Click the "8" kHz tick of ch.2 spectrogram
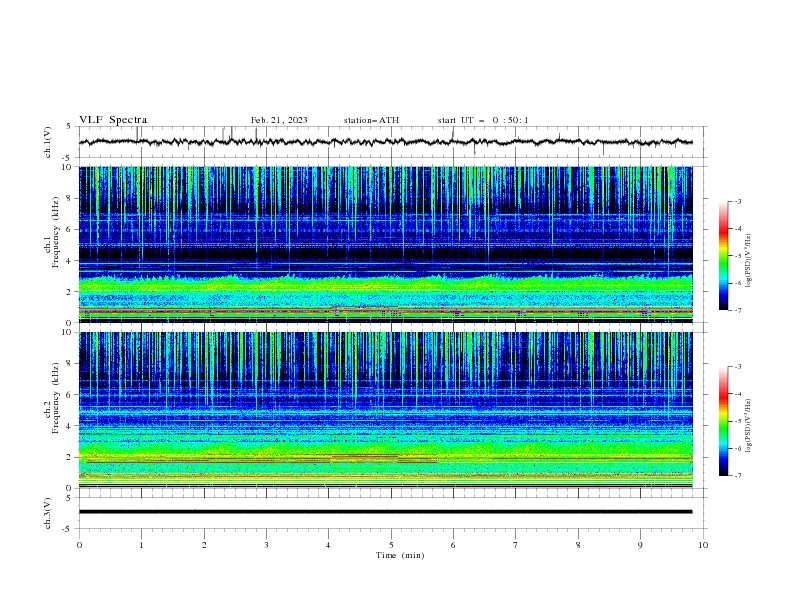Viewport: 792px width, 612px height. coord(70,364)
